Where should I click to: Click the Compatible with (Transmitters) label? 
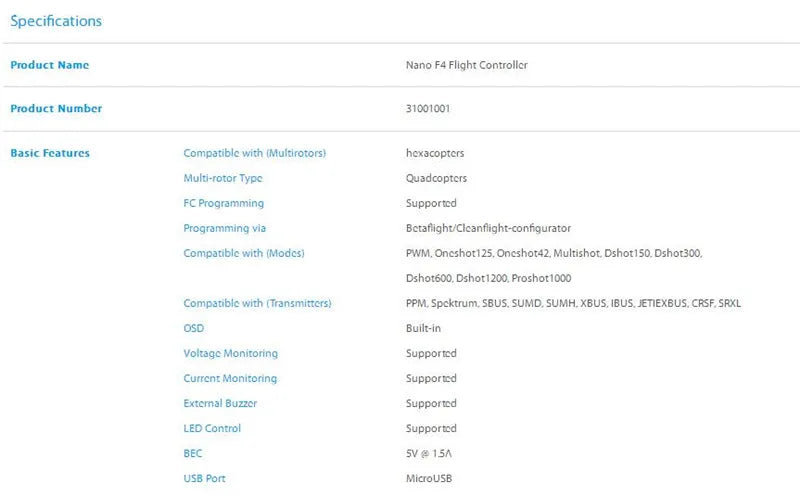coord(257,303)
